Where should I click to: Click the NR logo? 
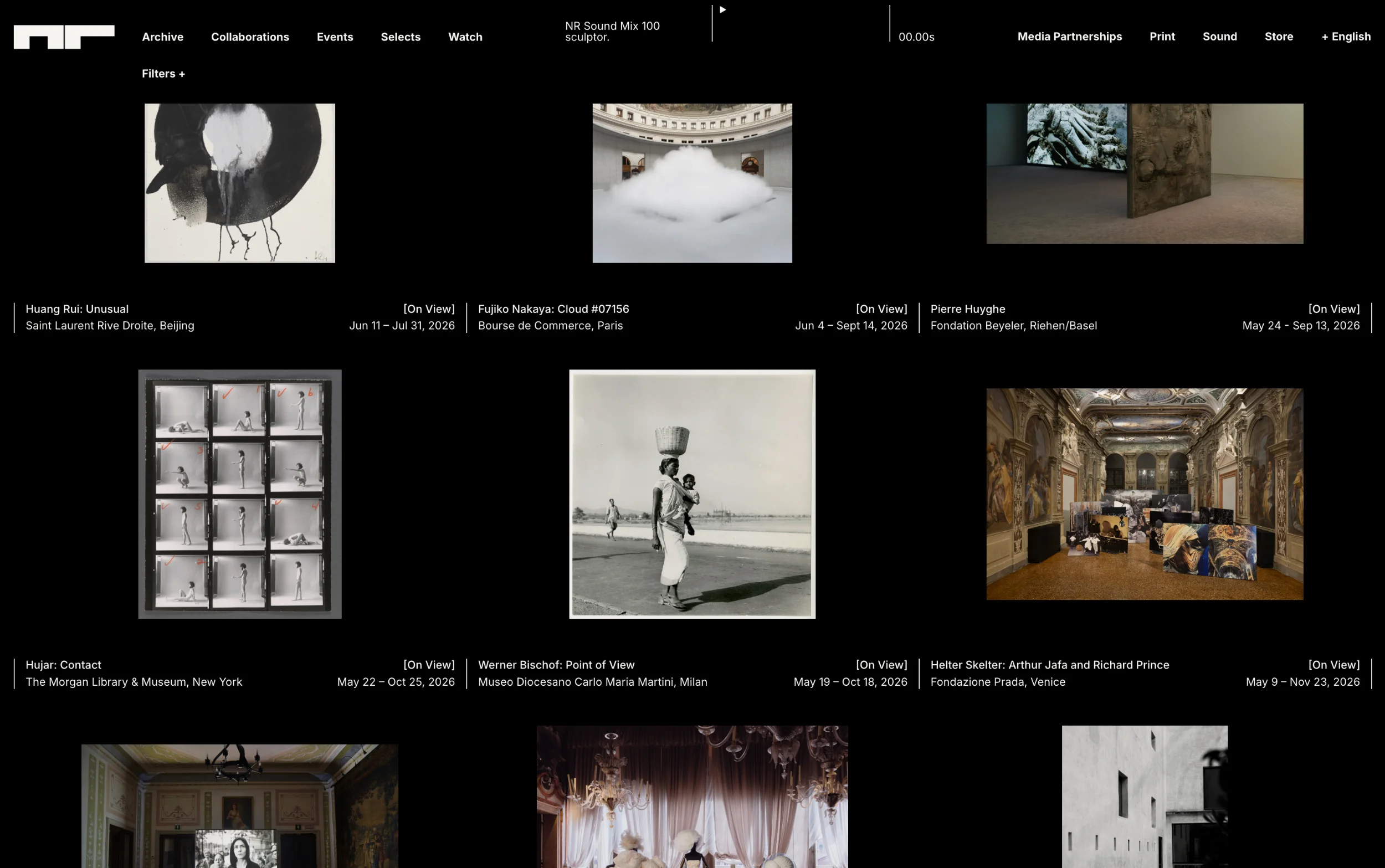click(64, 37)
